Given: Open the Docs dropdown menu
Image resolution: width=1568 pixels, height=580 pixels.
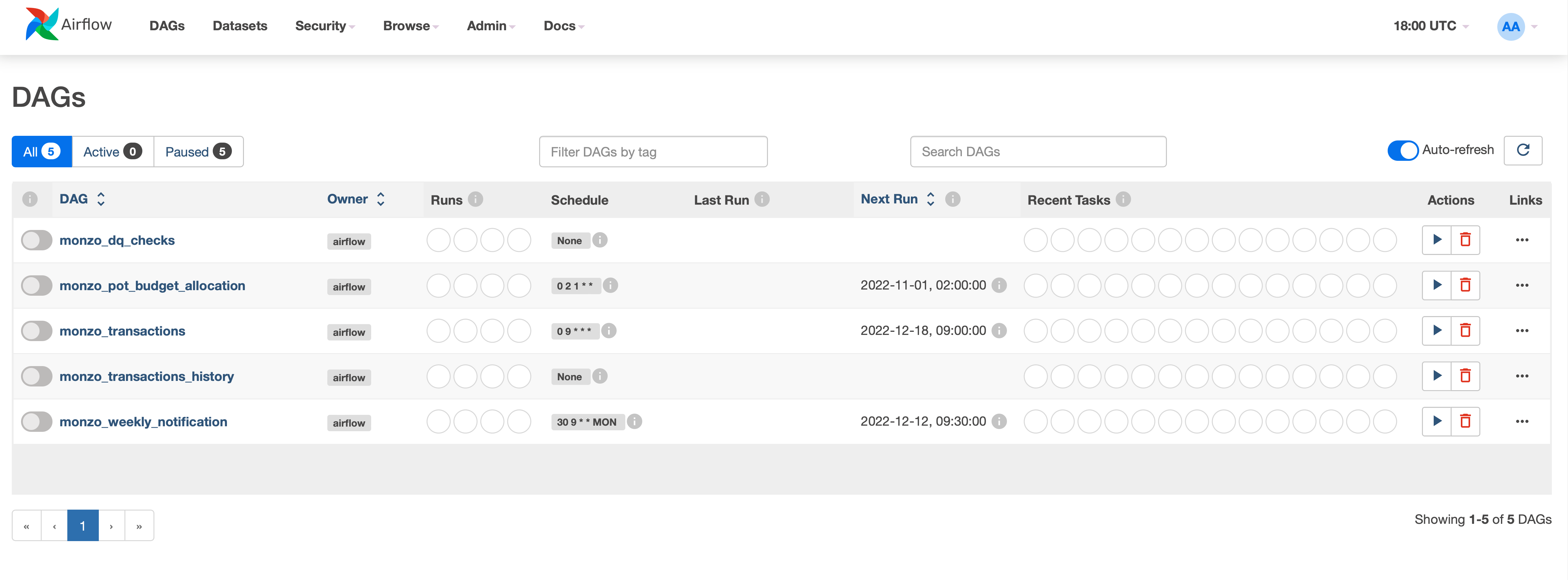Looking at the screenshot, I should point(564,26).
